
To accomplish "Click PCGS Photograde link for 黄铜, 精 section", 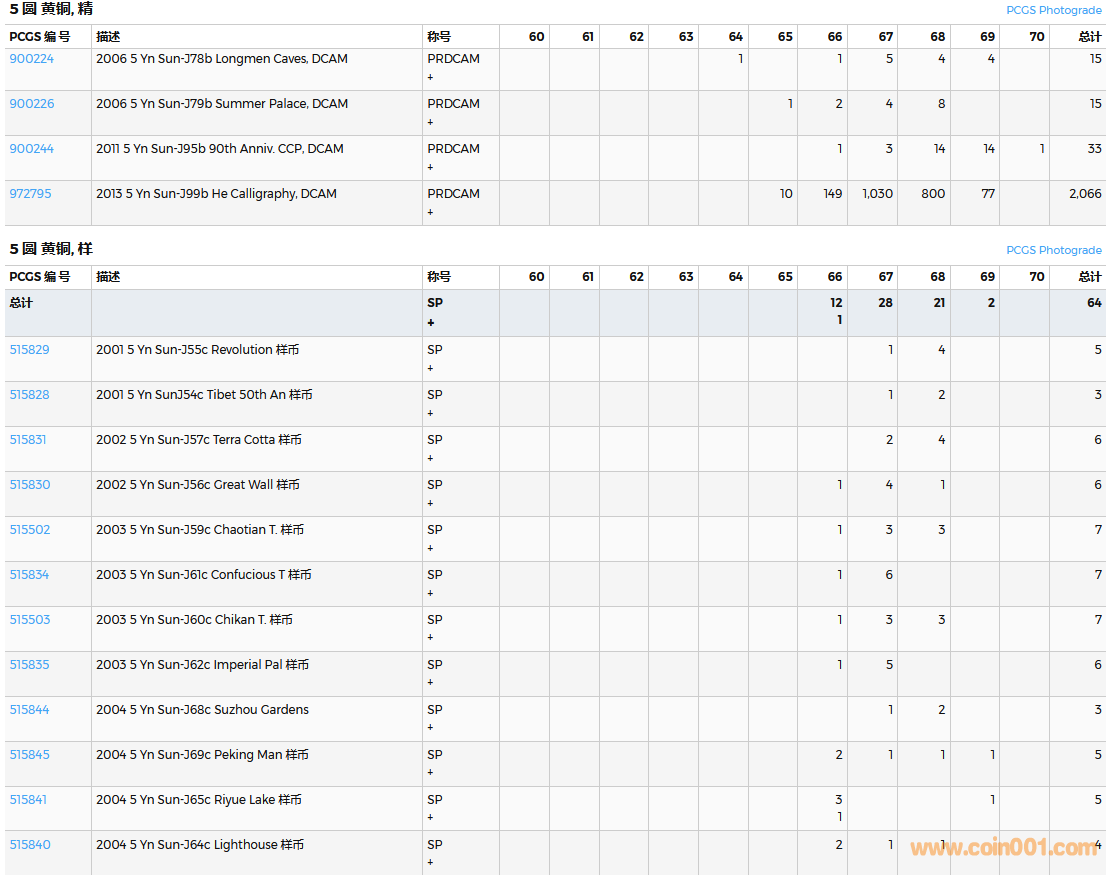I will click(1053, 10).
